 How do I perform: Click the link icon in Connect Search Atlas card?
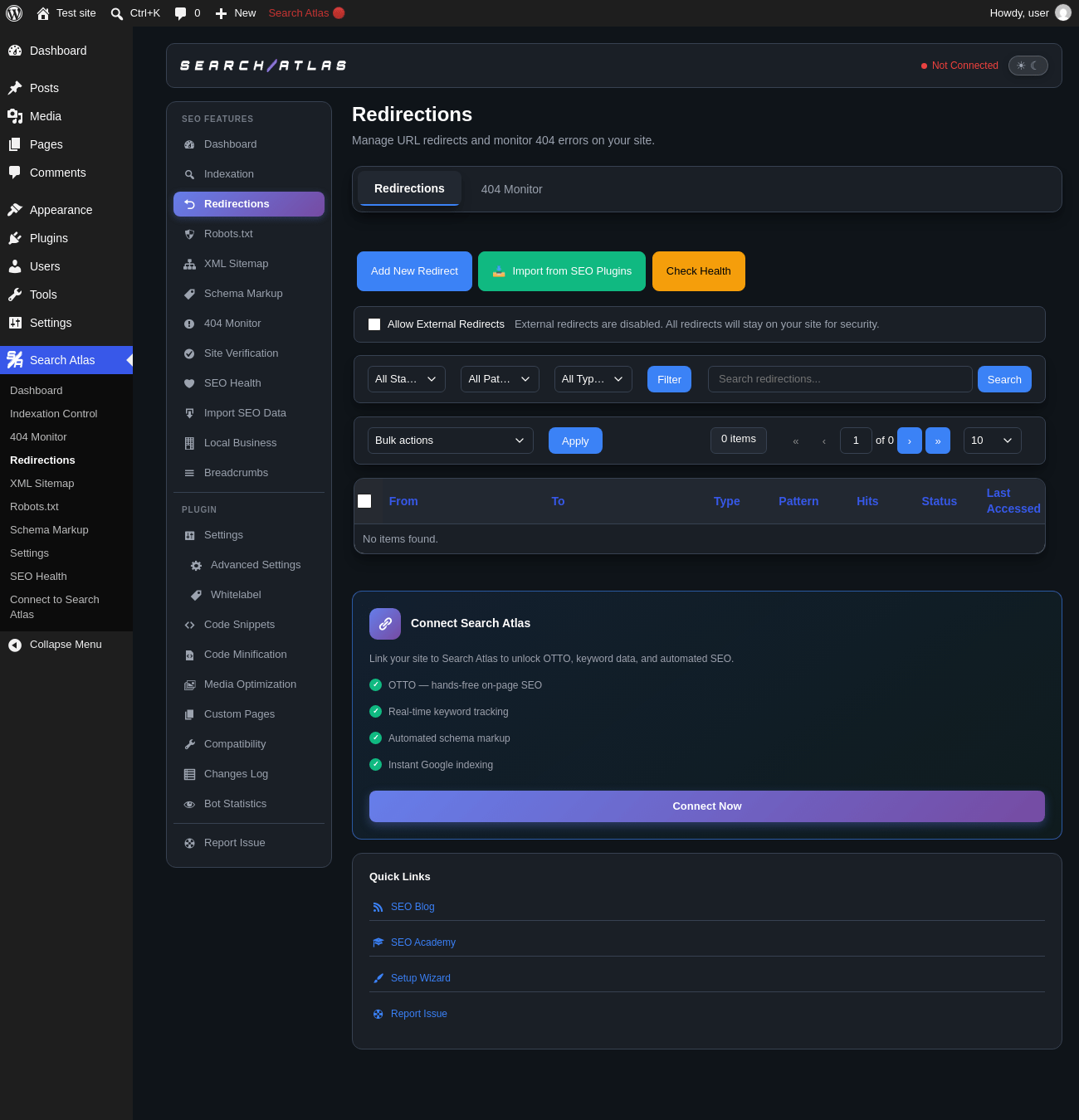click(385, 624)
